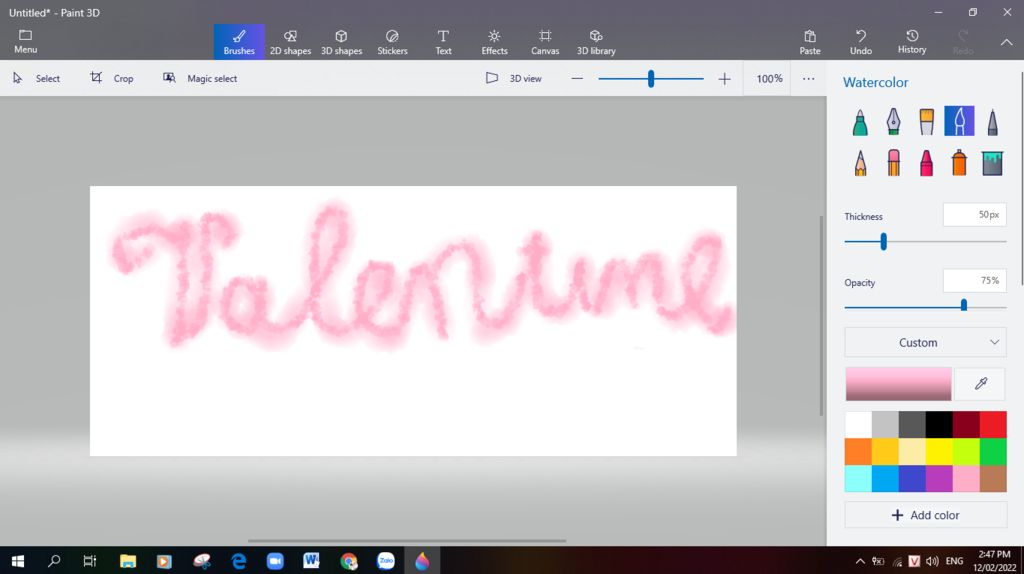Pick the purple color swatch
The height and width of the screenshot is (574, 1024).
click(x=939, y=479)
